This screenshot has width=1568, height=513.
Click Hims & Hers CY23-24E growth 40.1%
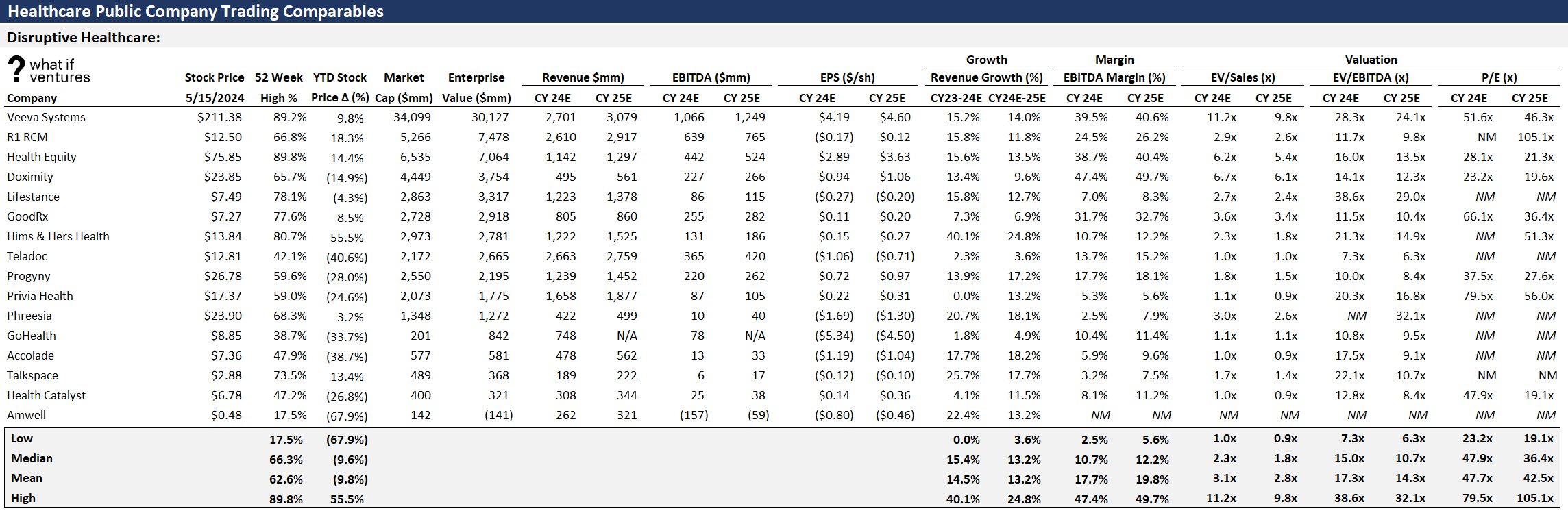click(963, 236)
